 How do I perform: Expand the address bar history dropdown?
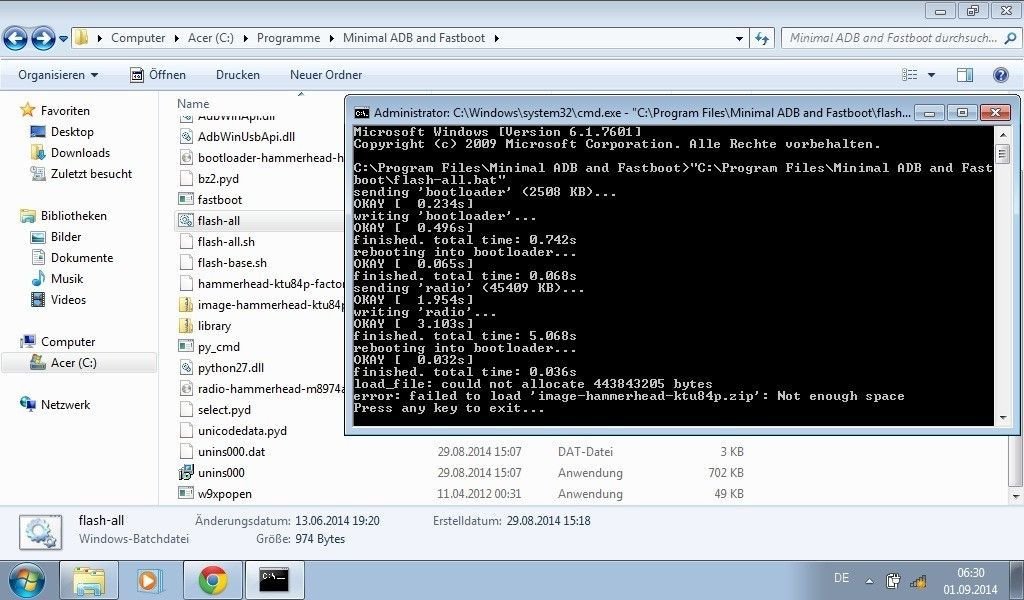pos(739,39)
